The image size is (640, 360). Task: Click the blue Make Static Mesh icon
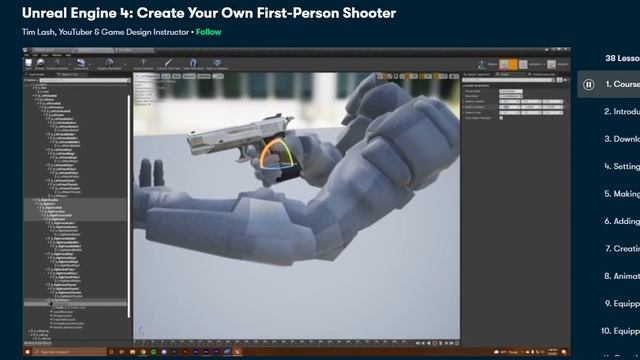coord(193,63)
